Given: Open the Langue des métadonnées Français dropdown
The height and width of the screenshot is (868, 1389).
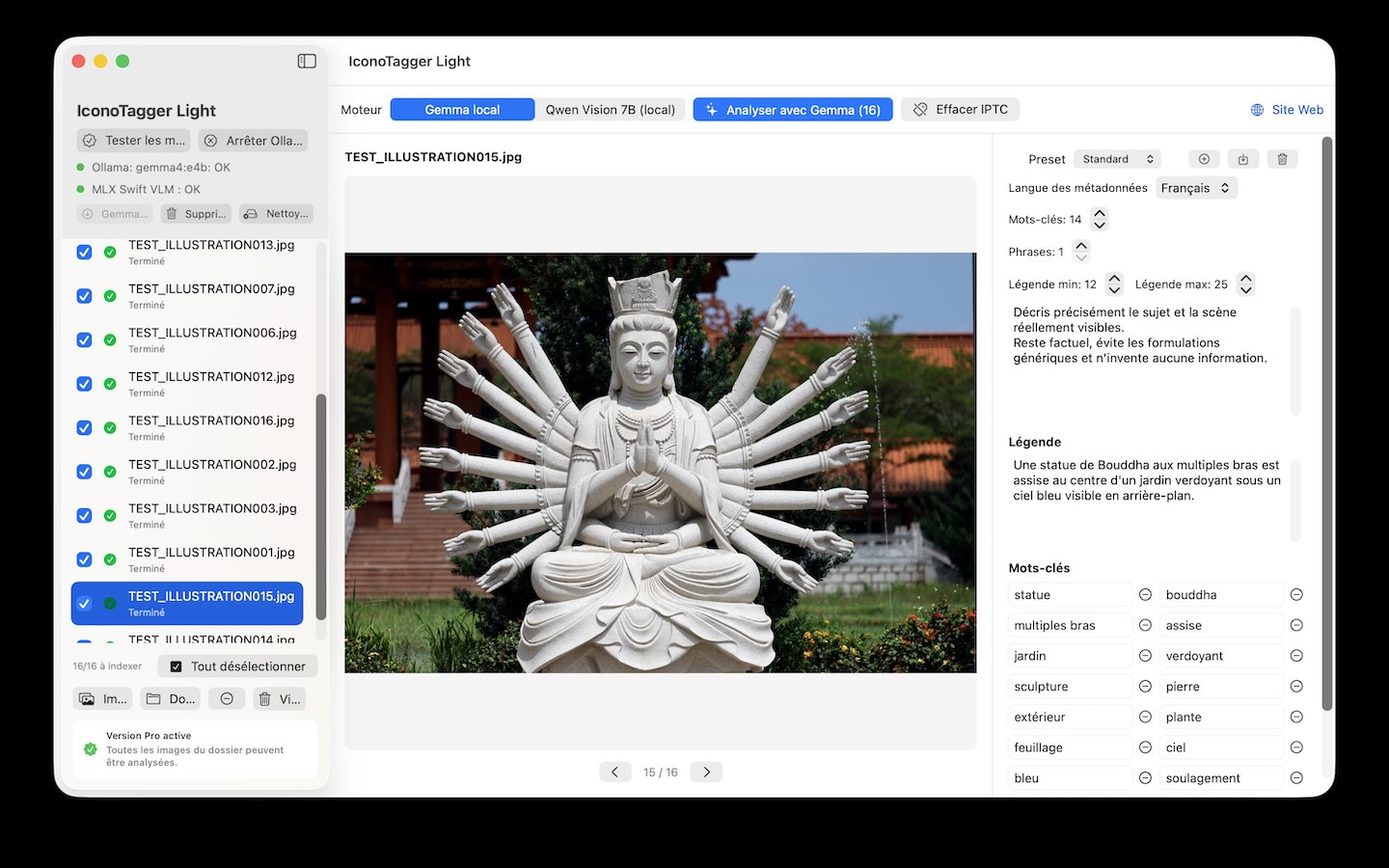Looking at the screenshot, I should click(1196, 188).
